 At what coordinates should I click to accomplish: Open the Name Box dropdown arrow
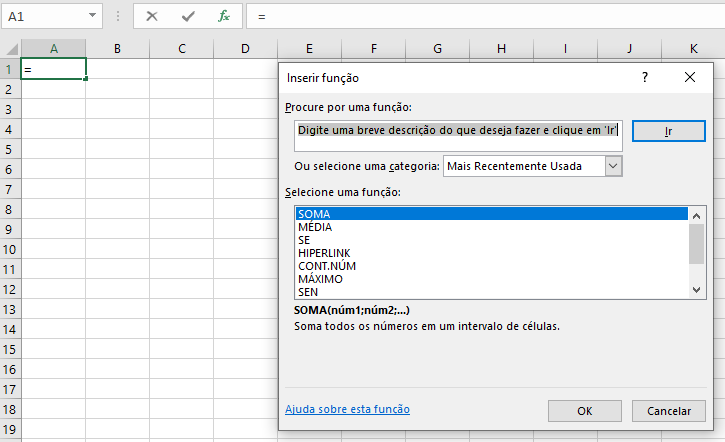93,17
